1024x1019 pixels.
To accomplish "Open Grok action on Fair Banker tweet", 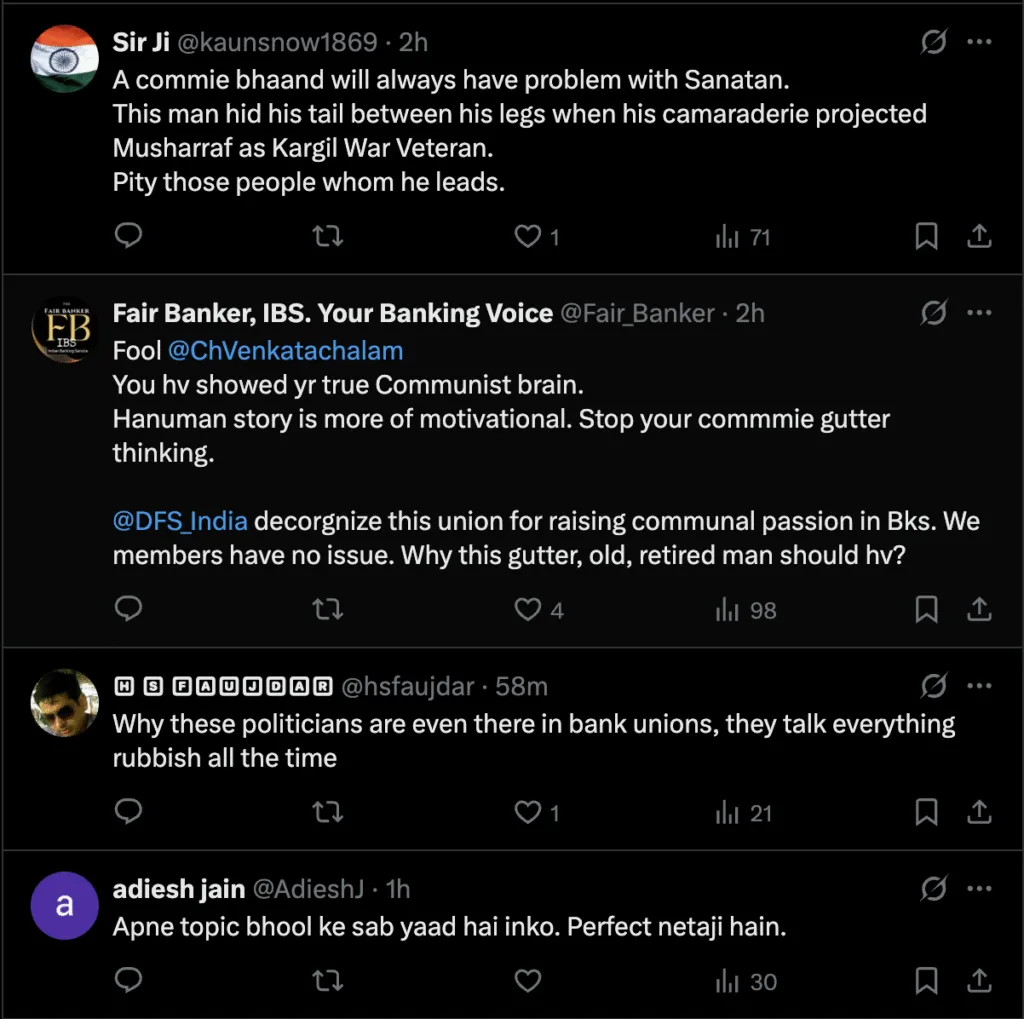I will tap(933, 313).
